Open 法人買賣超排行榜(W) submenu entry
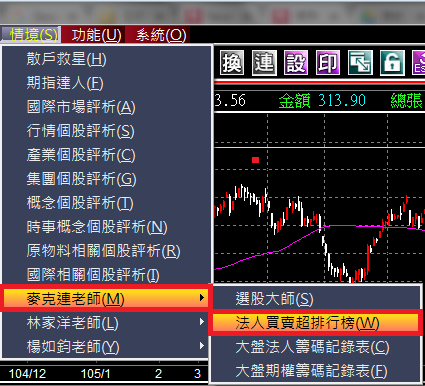425x386 pixels. [316, 323]
